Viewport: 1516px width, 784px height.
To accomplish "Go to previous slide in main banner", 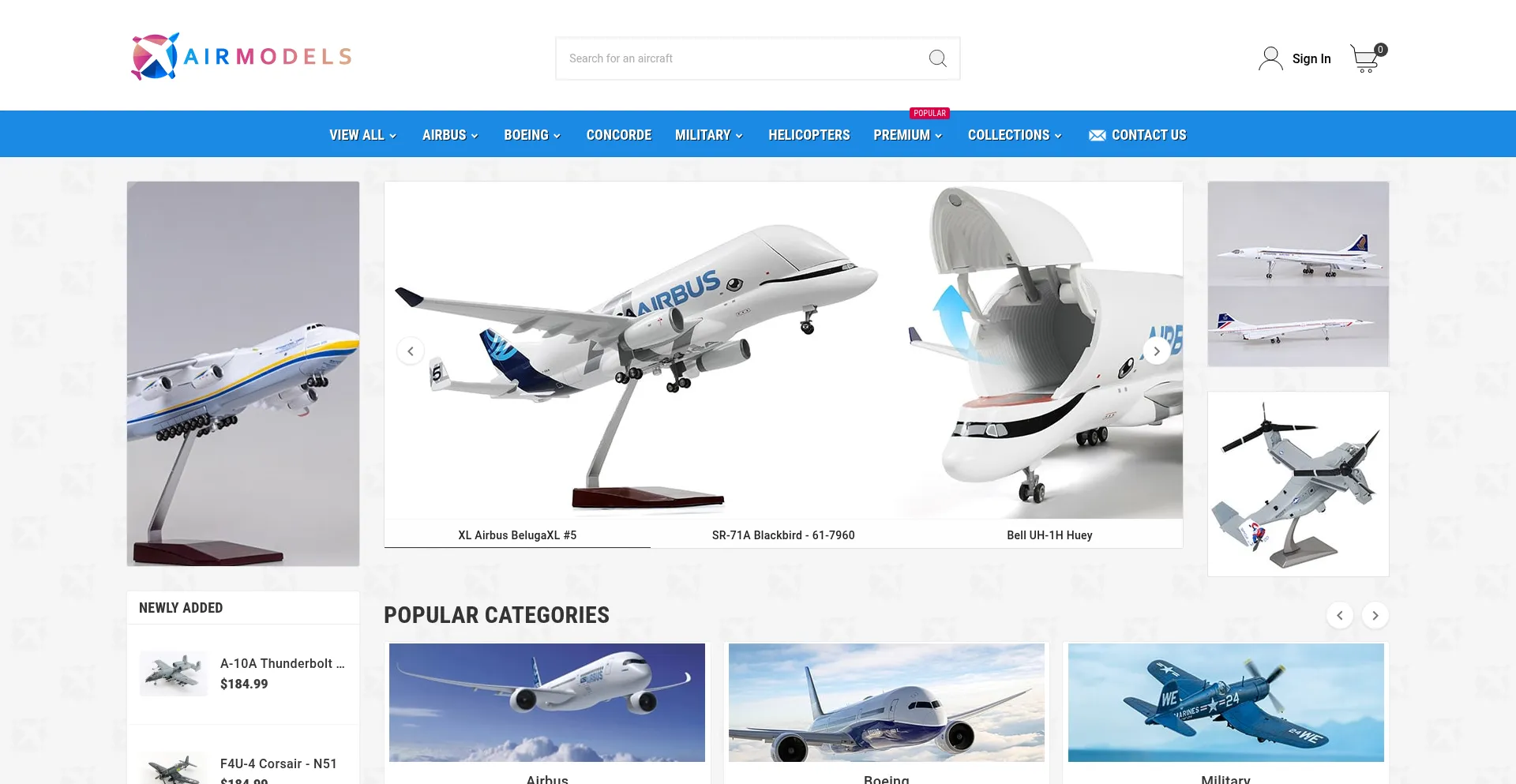I will pos(411,351).
